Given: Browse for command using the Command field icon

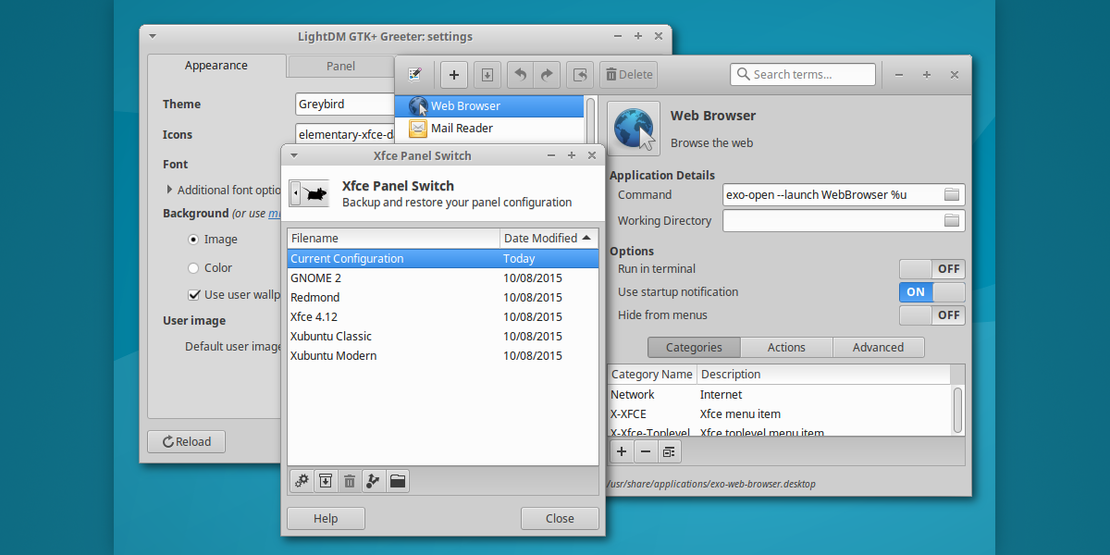Looking at the screenshot, I should tap(951, 194).
